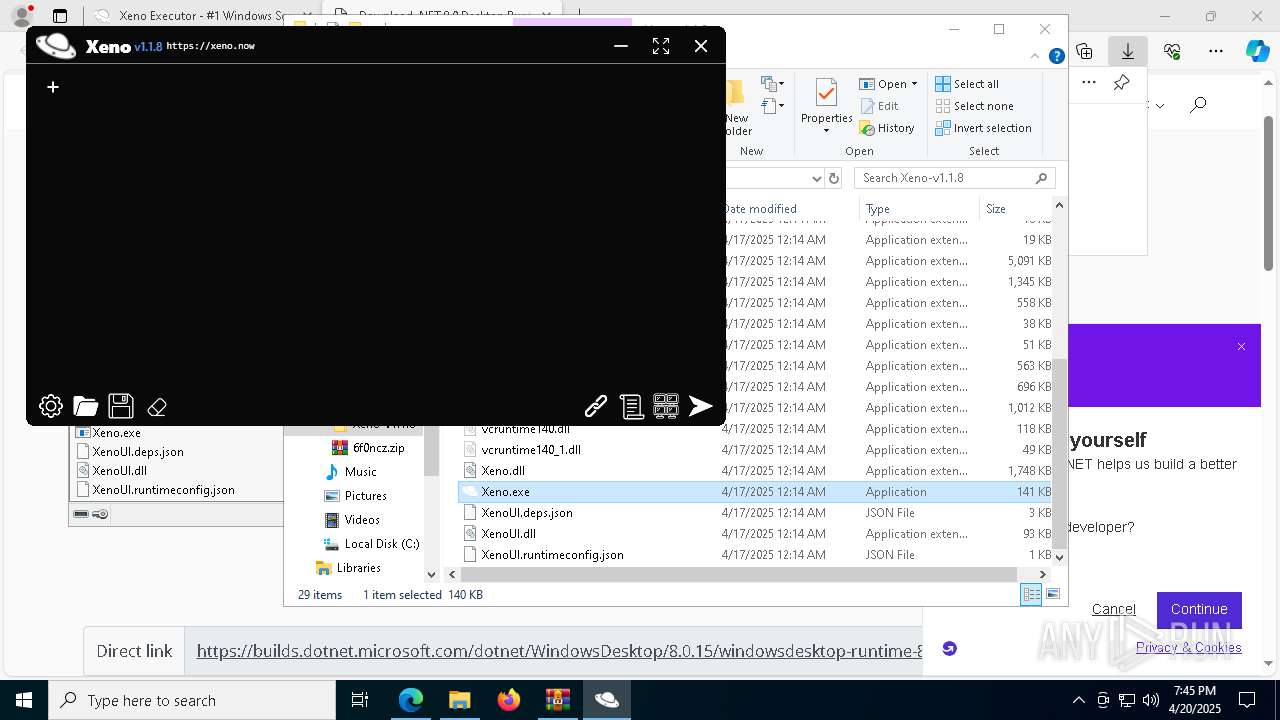Open file History in Explorer ribbon
Image resolution: width=1280 pixels, height=720 pixels.
click(x=887, y=128)
